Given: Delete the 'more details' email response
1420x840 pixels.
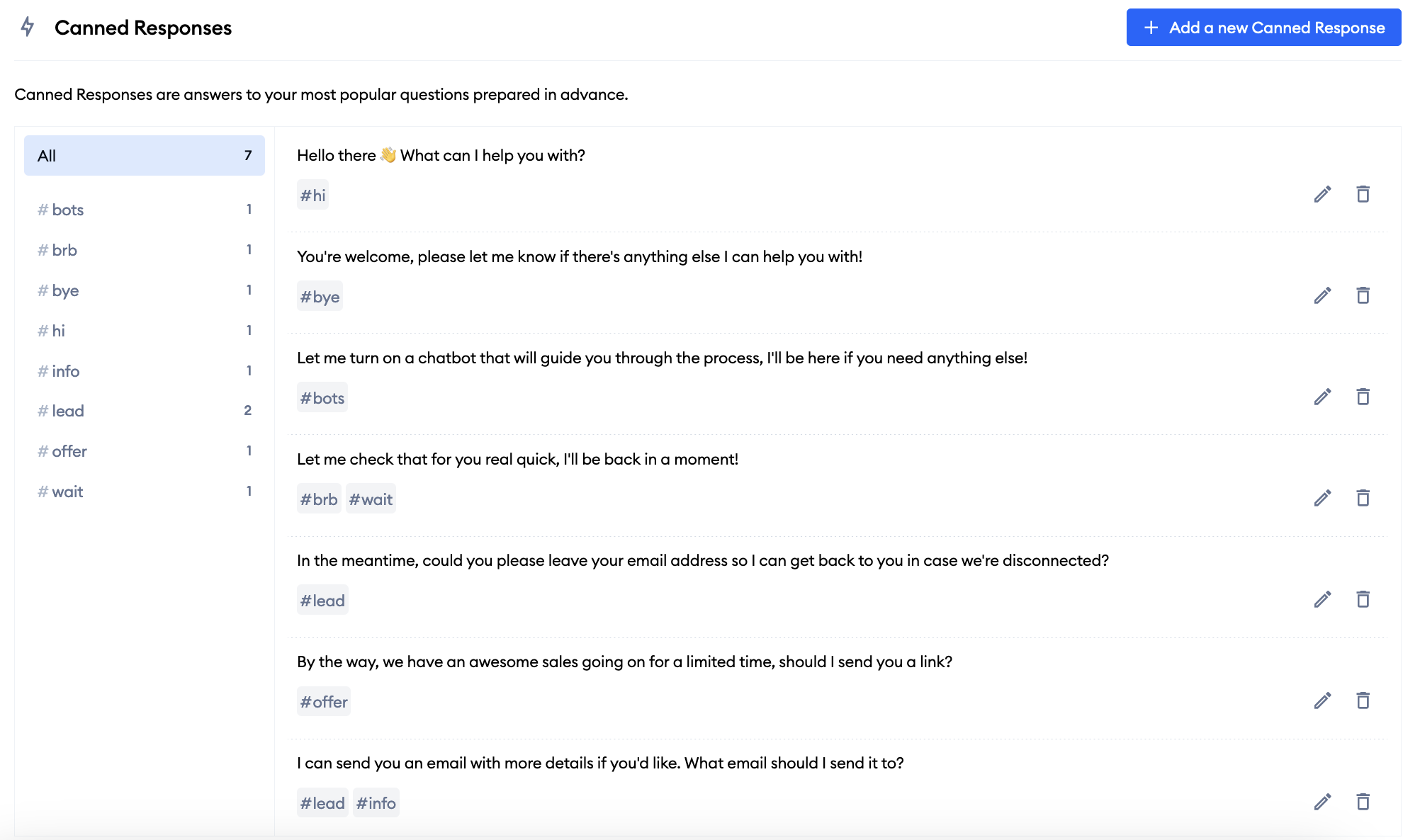Looking at the screenshot, I should (x=1363, y=802).
